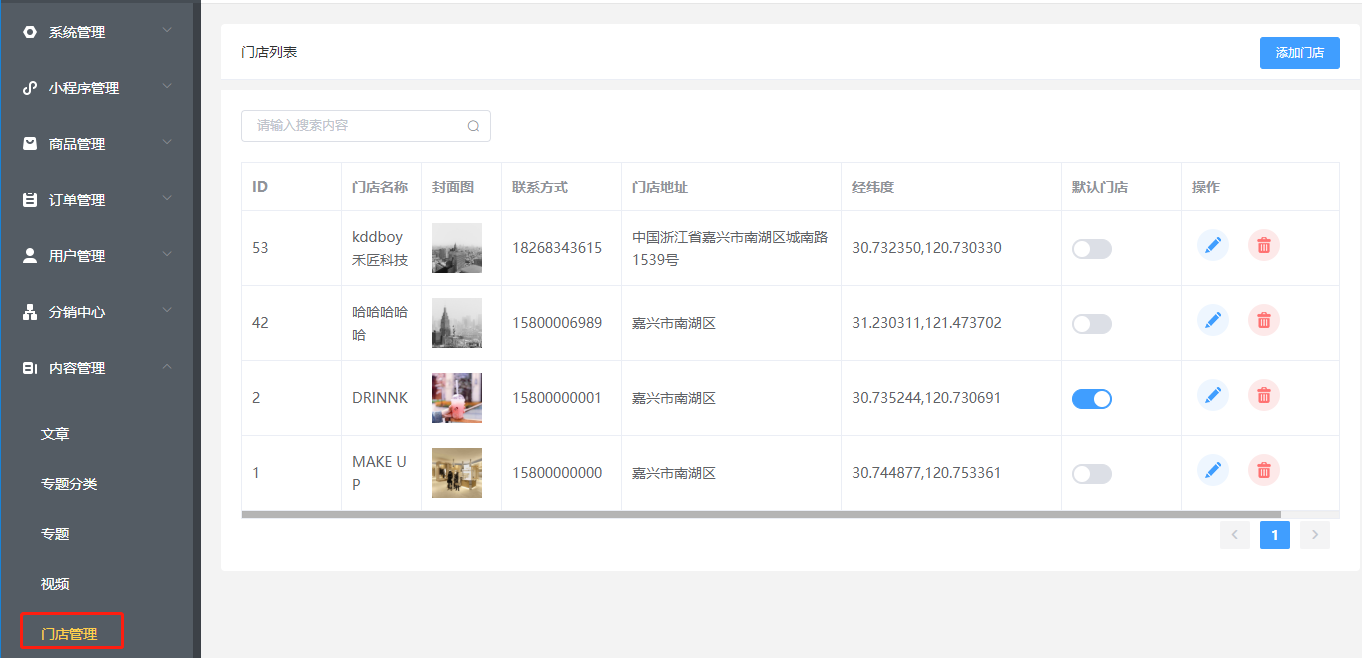Screen dimensions: 1362x658
Task: Click the 添加门店 button
Action: tap(1300, 52)
